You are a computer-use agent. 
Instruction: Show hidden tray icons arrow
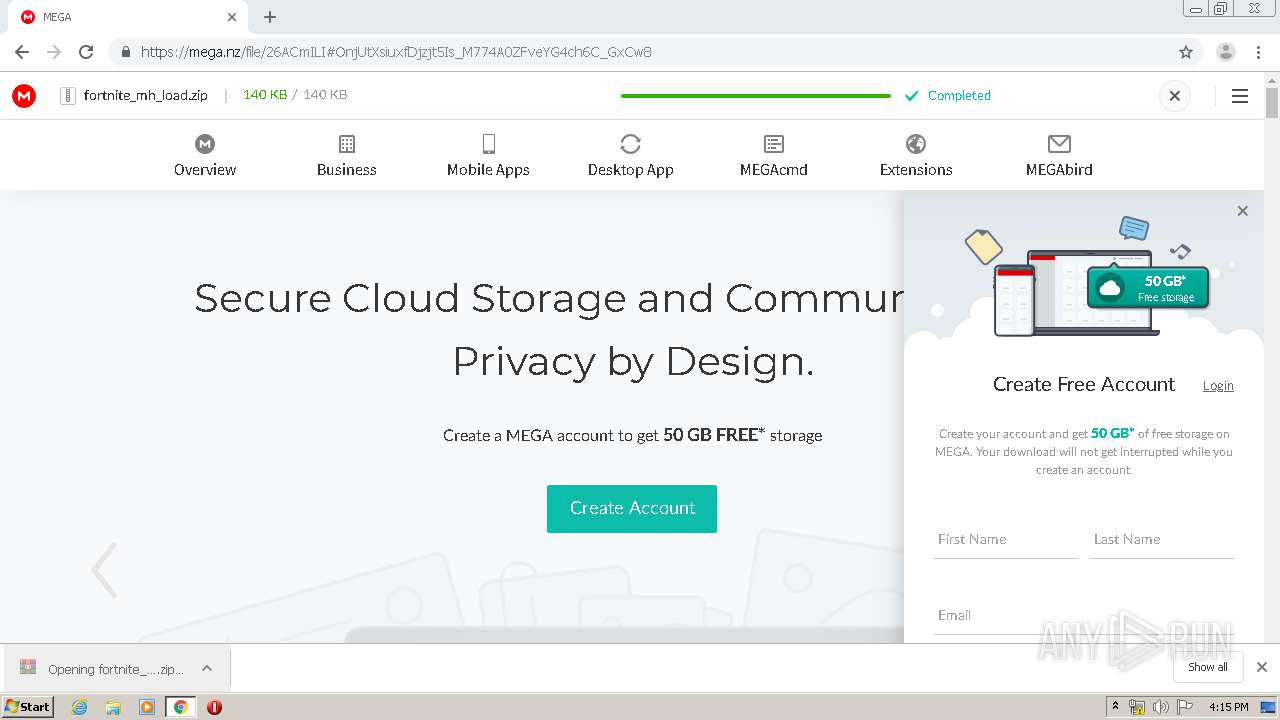point(1116,707)
